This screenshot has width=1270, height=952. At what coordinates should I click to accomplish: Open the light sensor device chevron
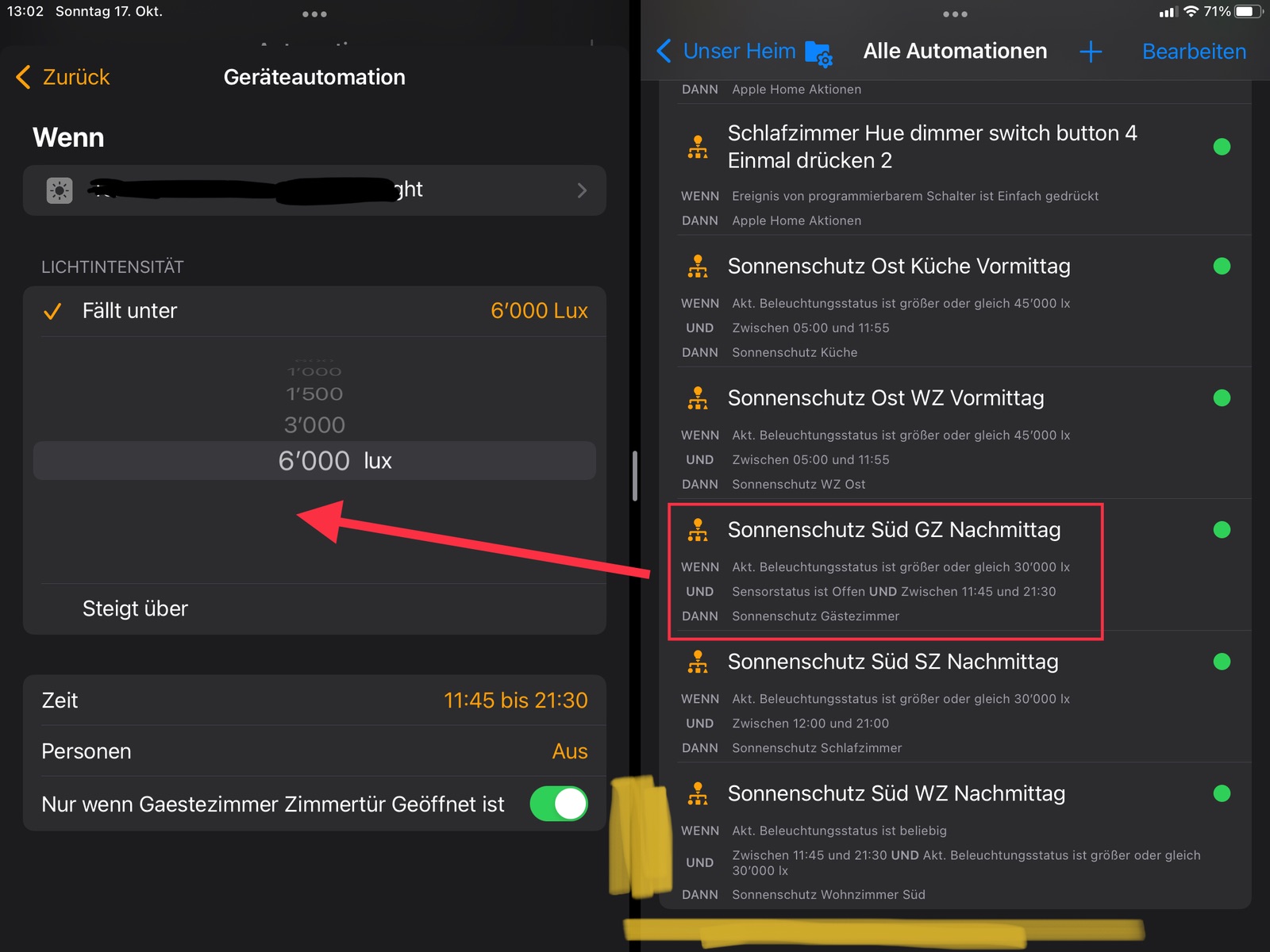click(582, 190)
